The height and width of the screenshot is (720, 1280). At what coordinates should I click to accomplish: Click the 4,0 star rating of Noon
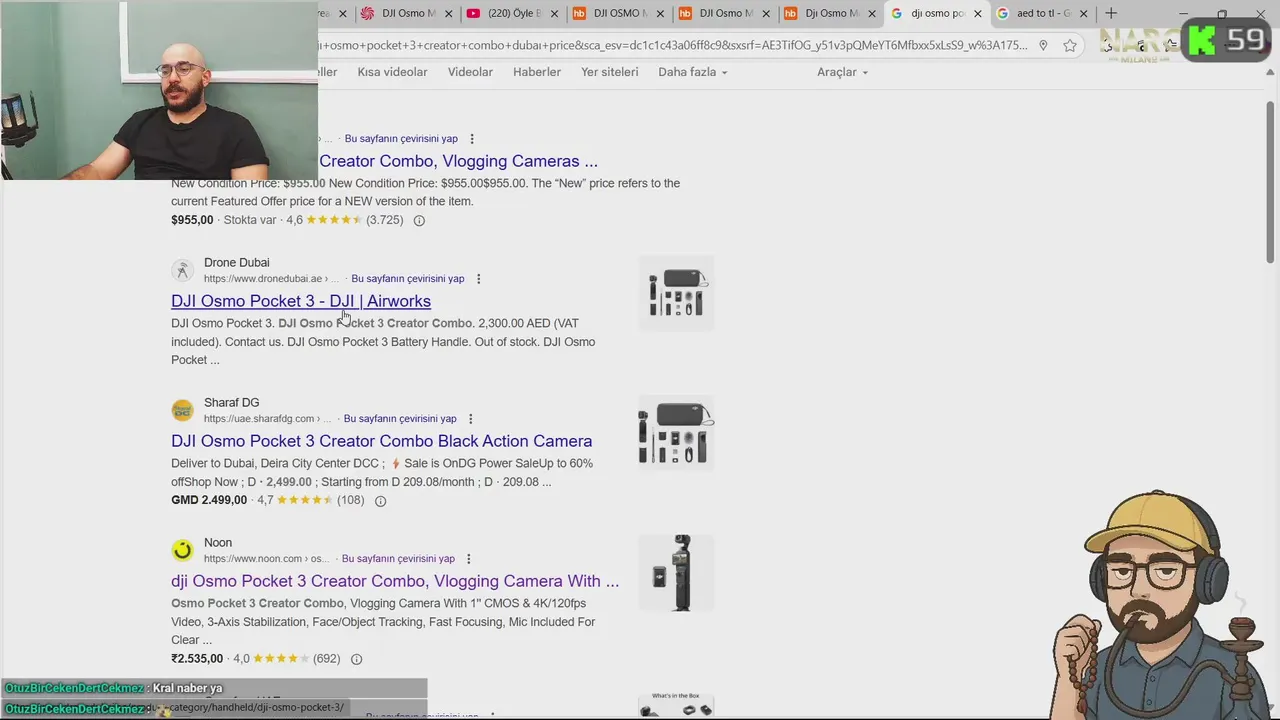pos(271,659)
